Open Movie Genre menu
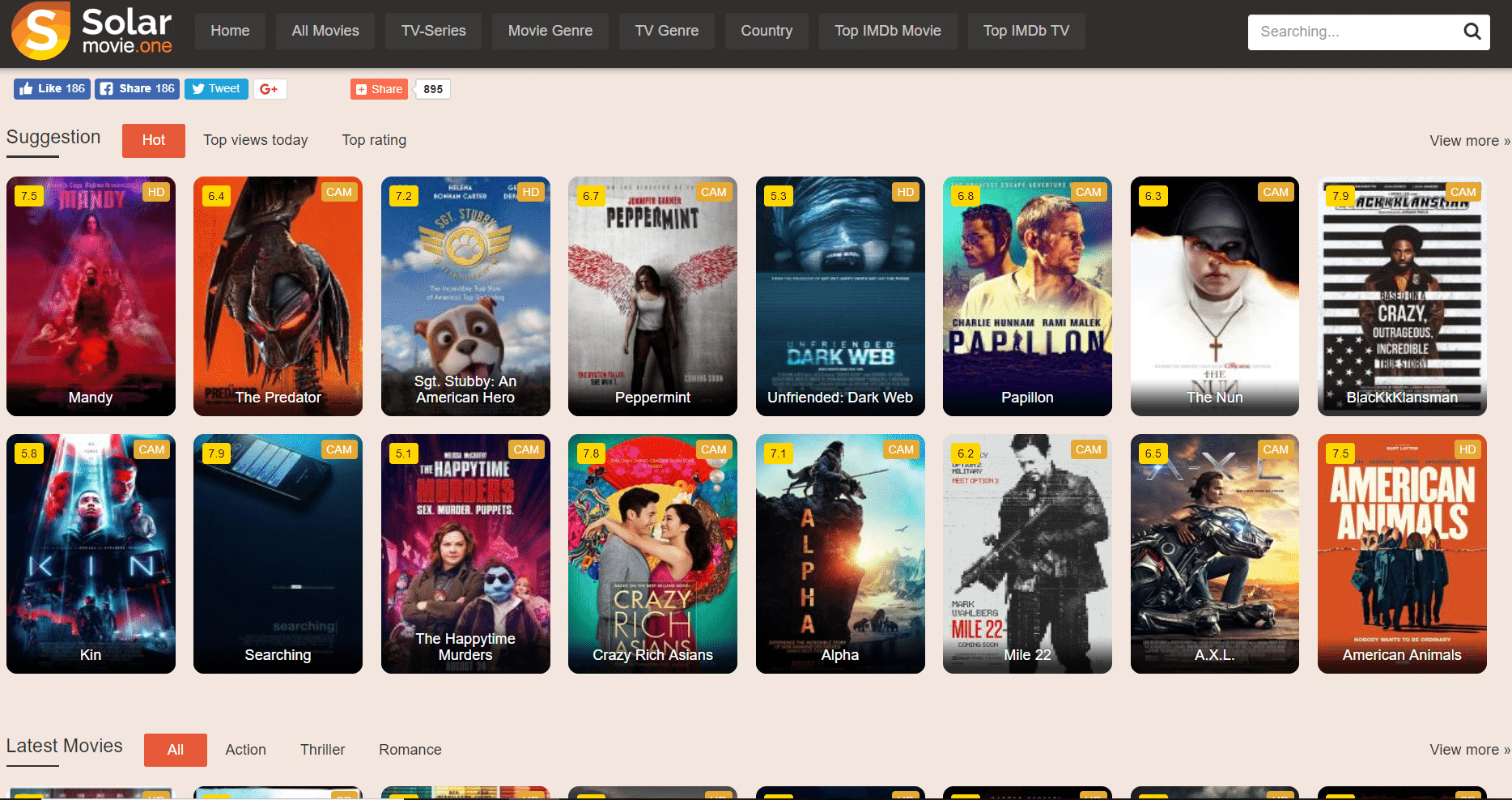 tap(550, 31)
